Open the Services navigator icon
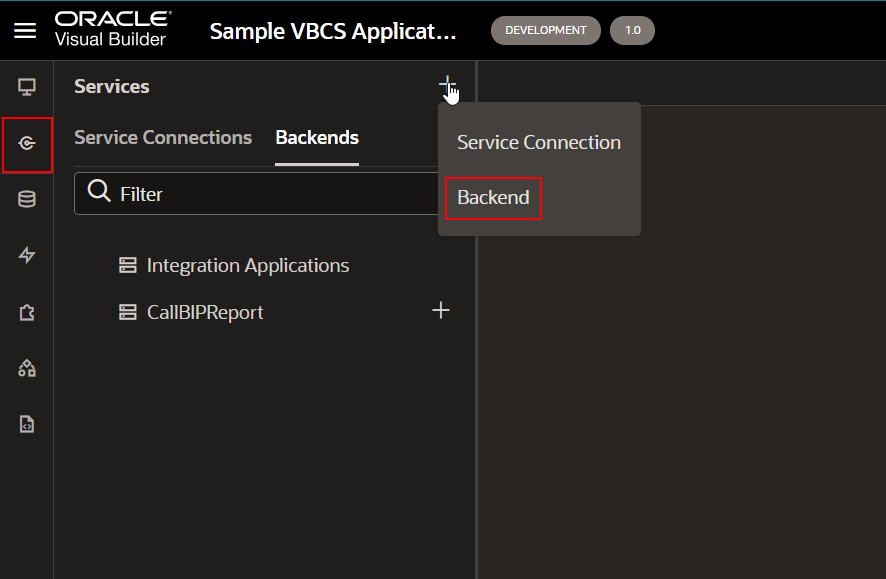Image resolution: width=886 pixels, height=579 pixels. 27,143
